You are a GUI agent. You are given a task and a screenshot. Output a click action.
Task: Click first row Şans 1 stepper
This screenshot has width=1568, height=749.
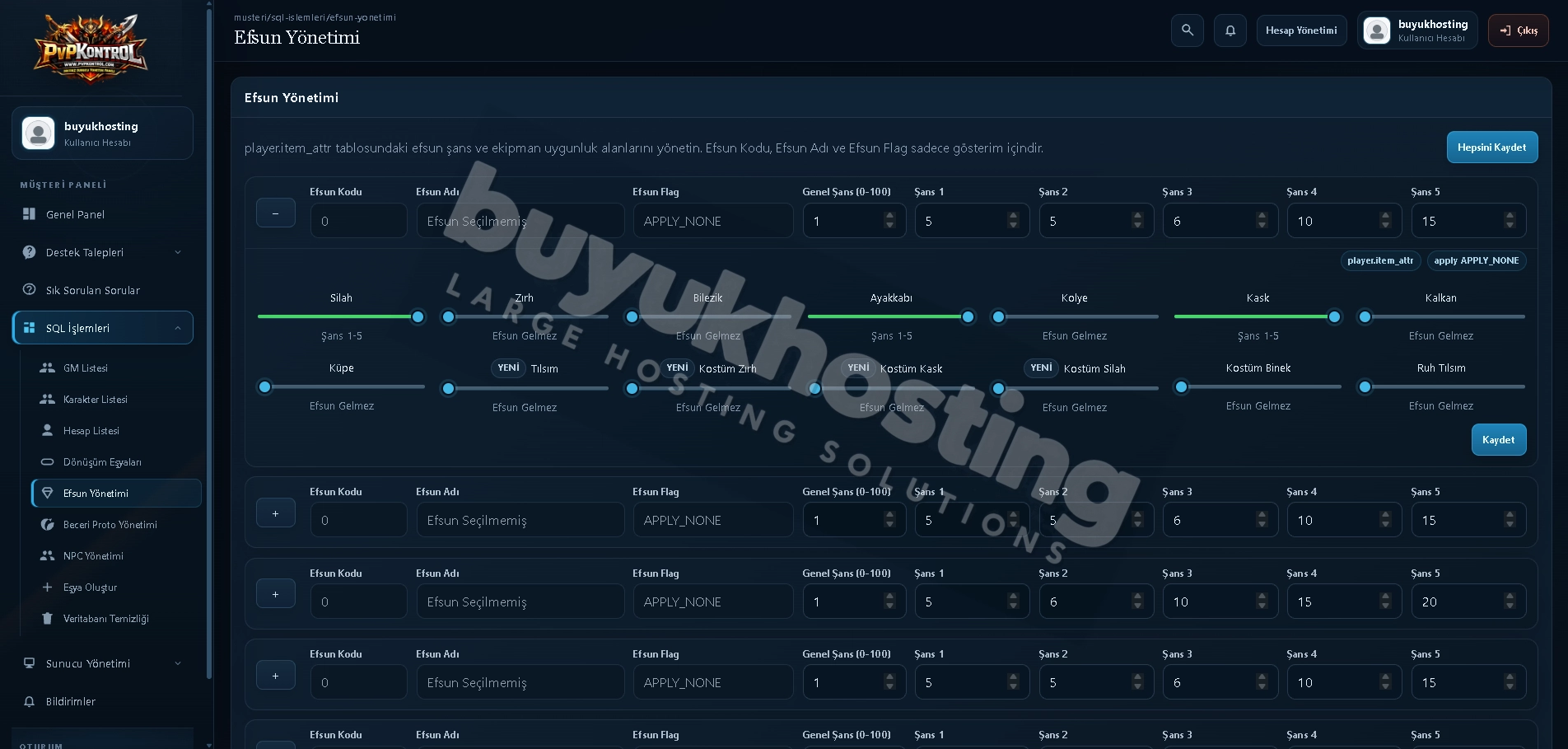coord(1013,221)
